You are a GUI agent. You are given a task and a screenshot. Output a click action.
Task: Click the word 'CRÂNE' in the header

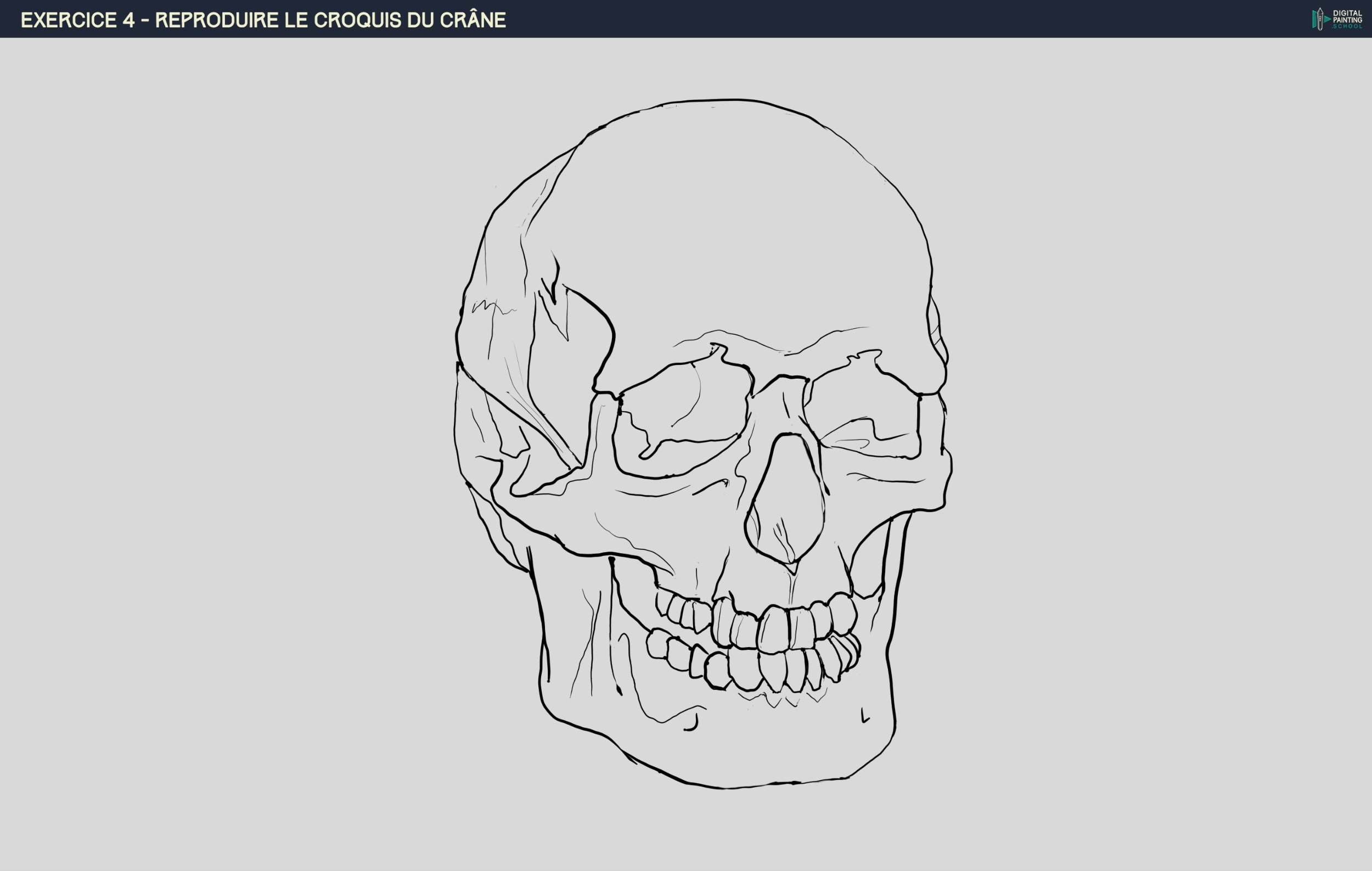click(473, 20)
